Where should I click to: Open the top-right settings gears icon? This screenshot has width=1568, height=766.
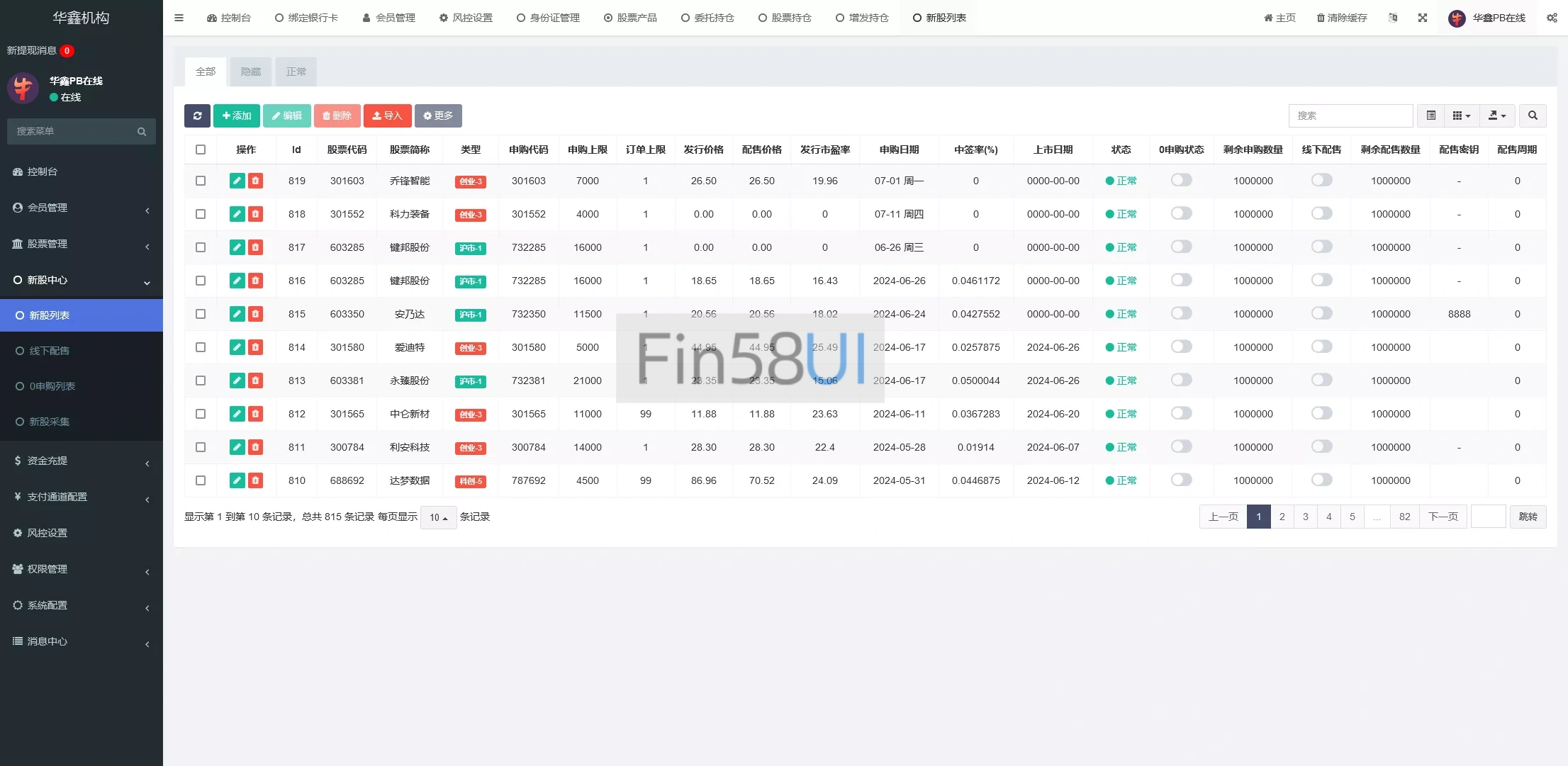click(1552, 18)
